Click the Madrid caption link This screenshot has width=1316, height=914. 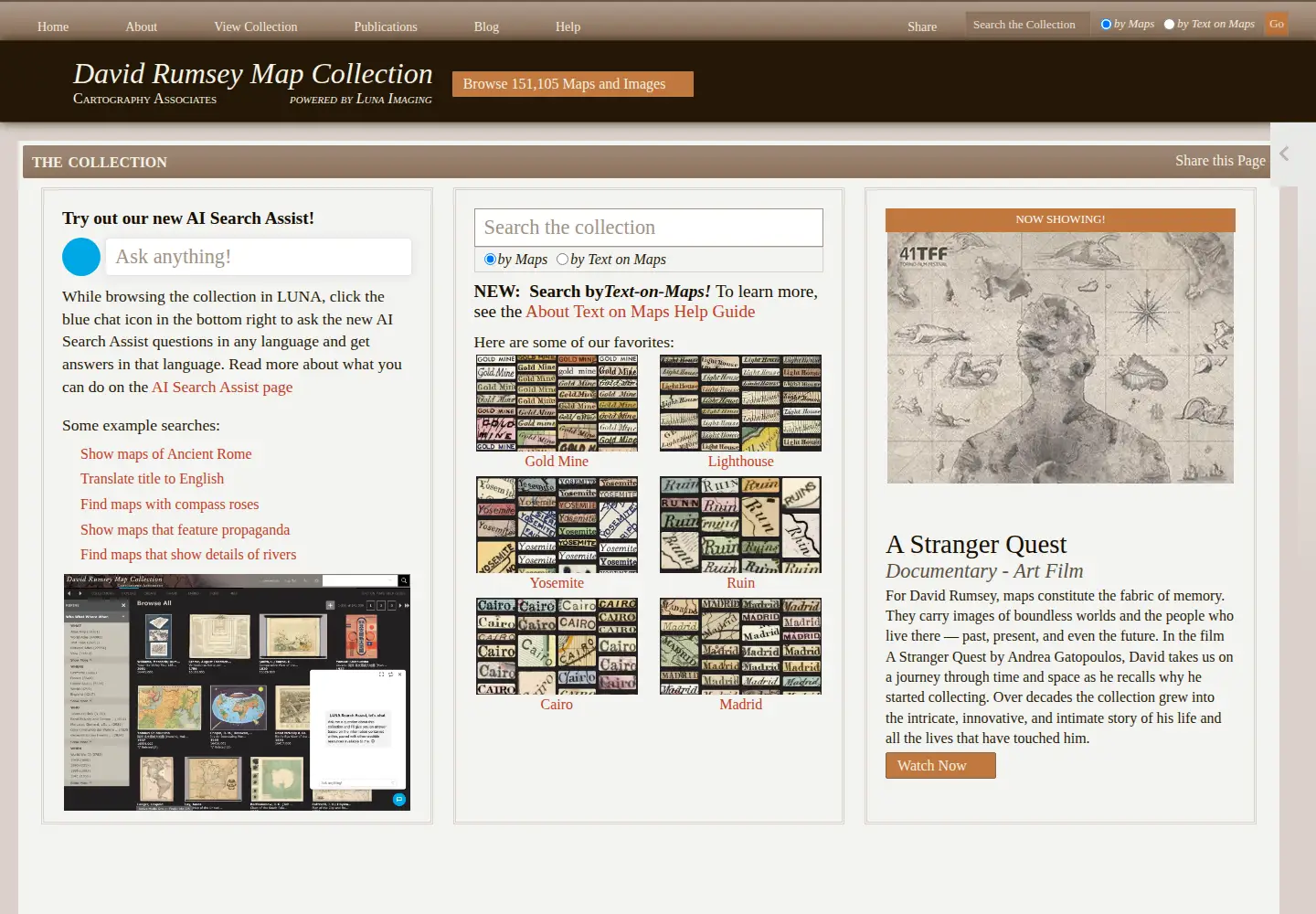point(741,705)
